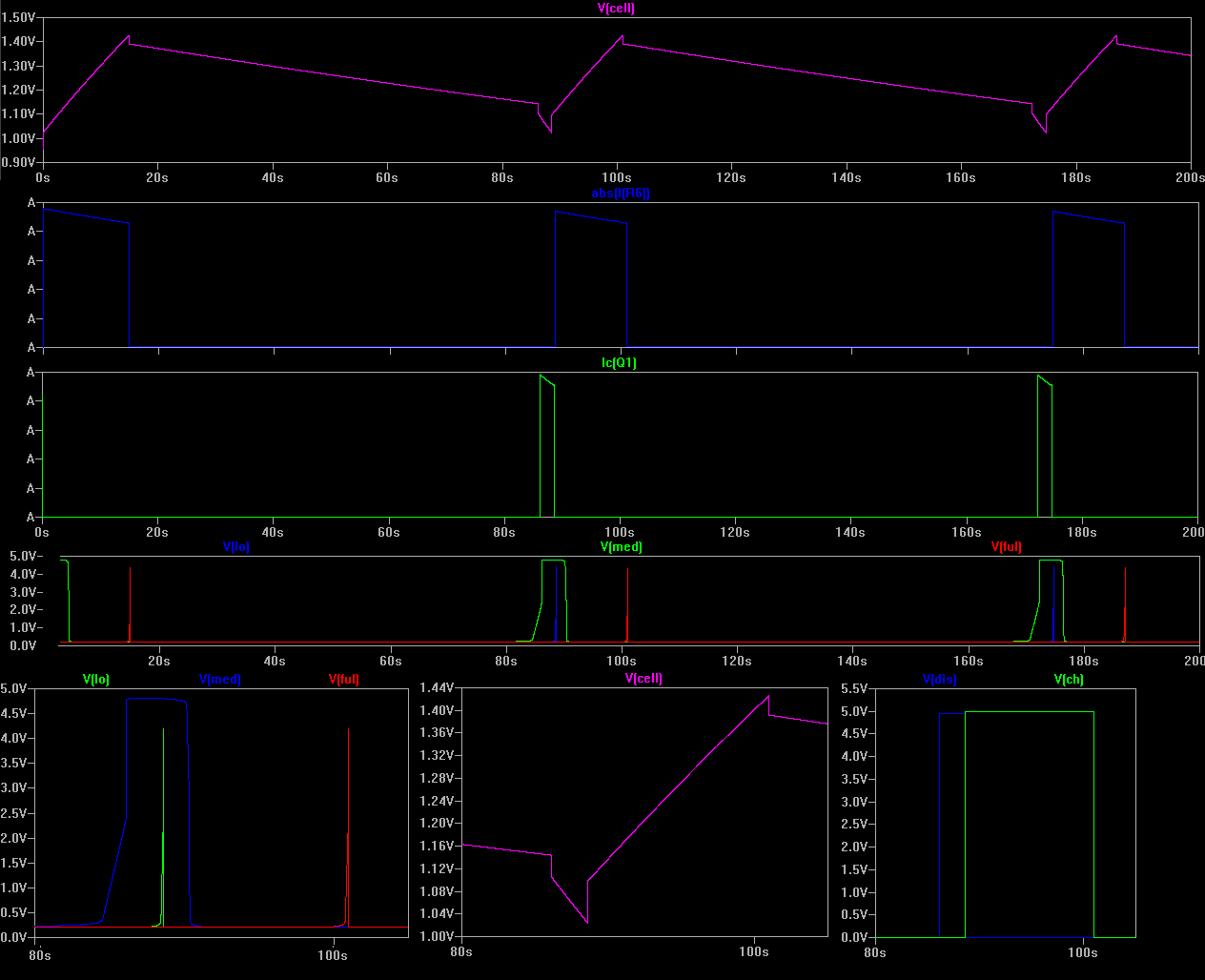Click the 100s time label under the bottom-right plot
Image resolution: width=1205 pixels, height=980 pixels.
click(1082, 953)
